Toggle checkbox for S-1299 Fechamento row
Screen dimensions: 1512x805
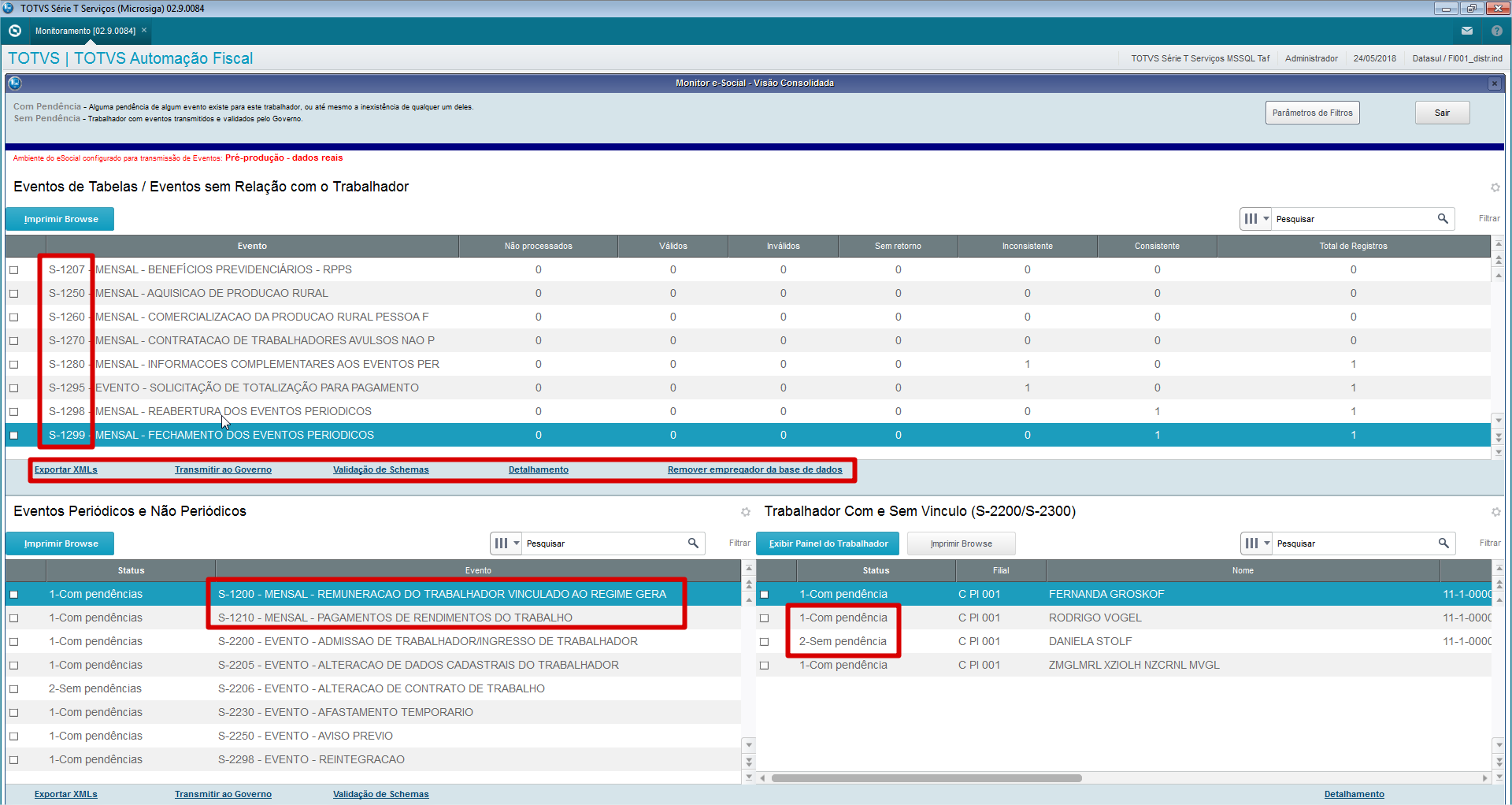click(13, 436)
